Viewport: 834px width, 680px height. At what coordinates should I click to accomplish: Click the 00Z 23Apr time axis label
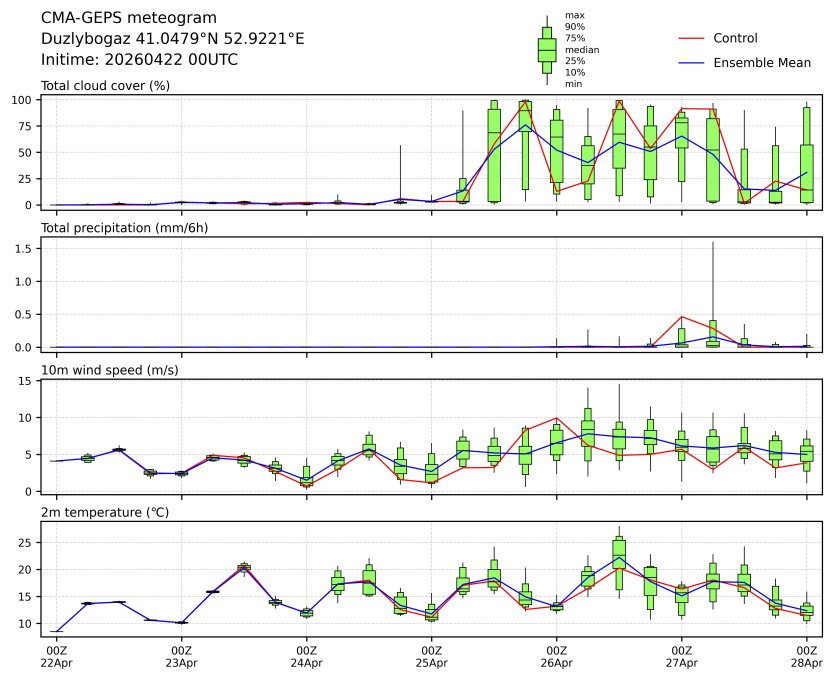(181, 657)
